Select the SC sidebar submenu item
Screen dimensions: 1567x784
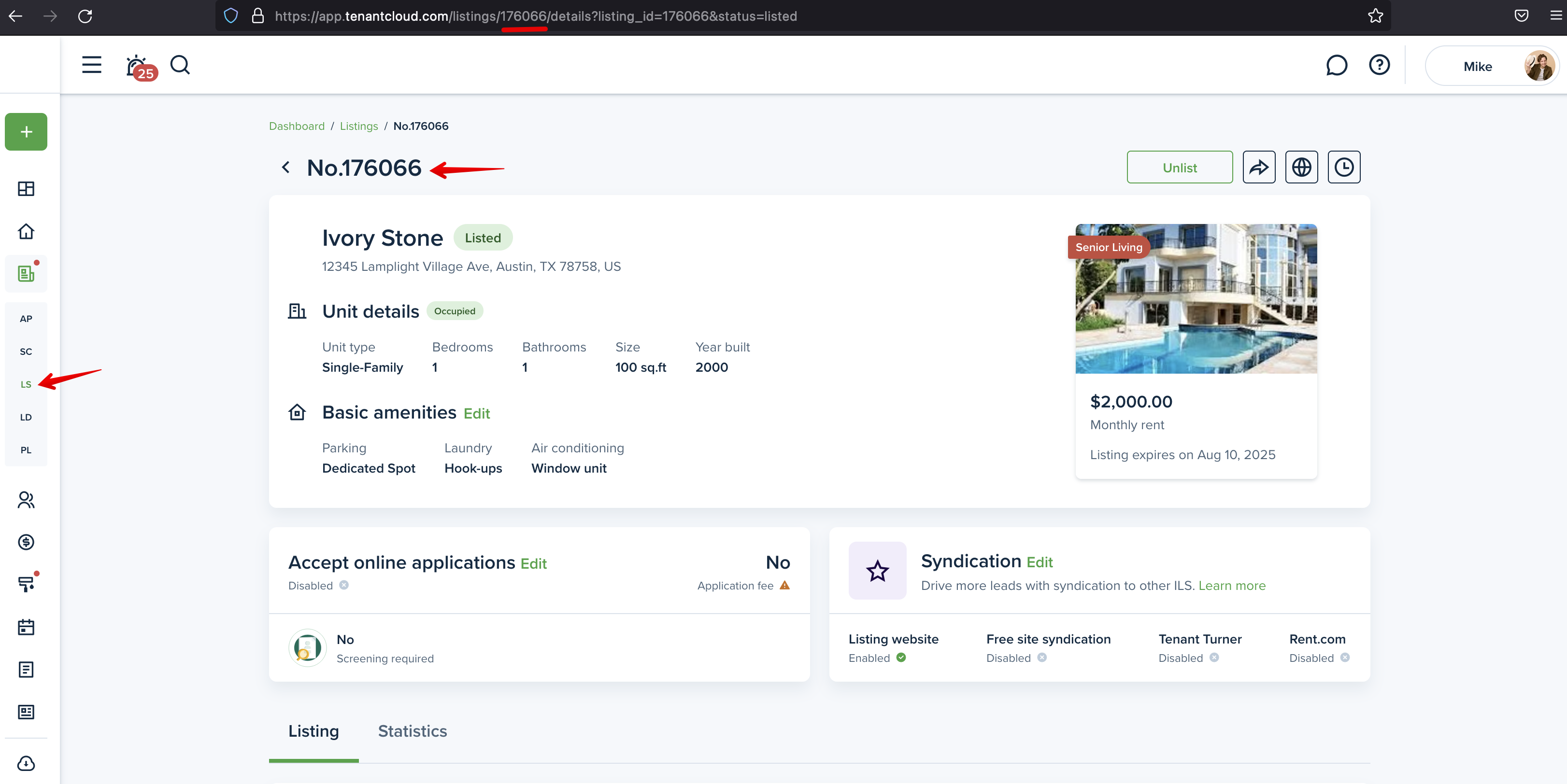tap(26, 351)
